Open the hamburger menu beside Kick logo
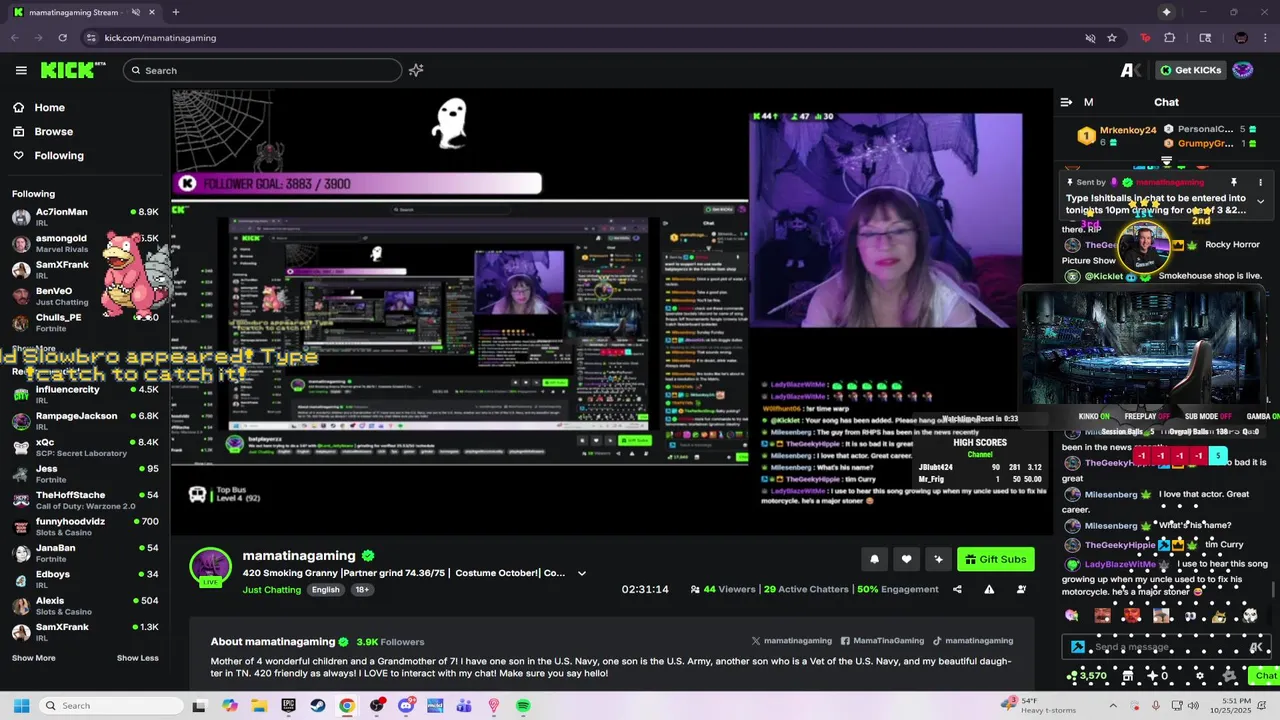 click(21, 70)
